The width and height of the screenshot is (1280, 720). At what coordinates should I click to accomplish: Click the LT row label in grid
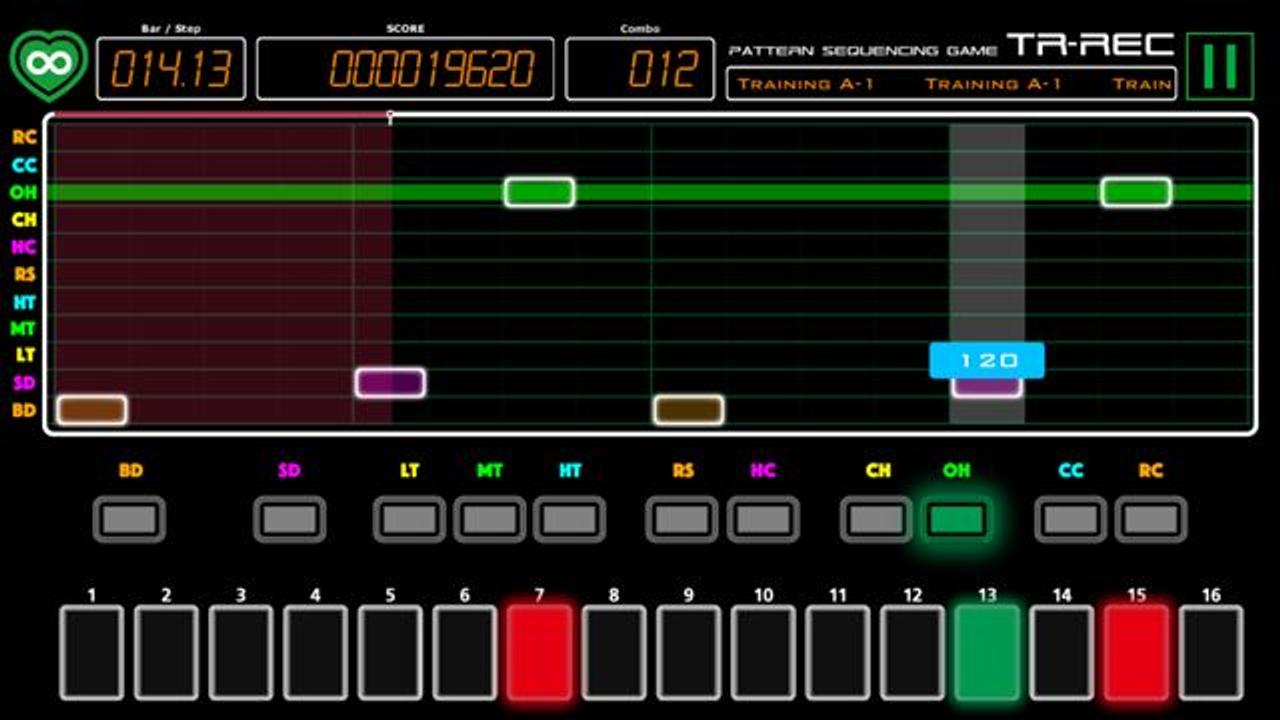coord(24,355)
